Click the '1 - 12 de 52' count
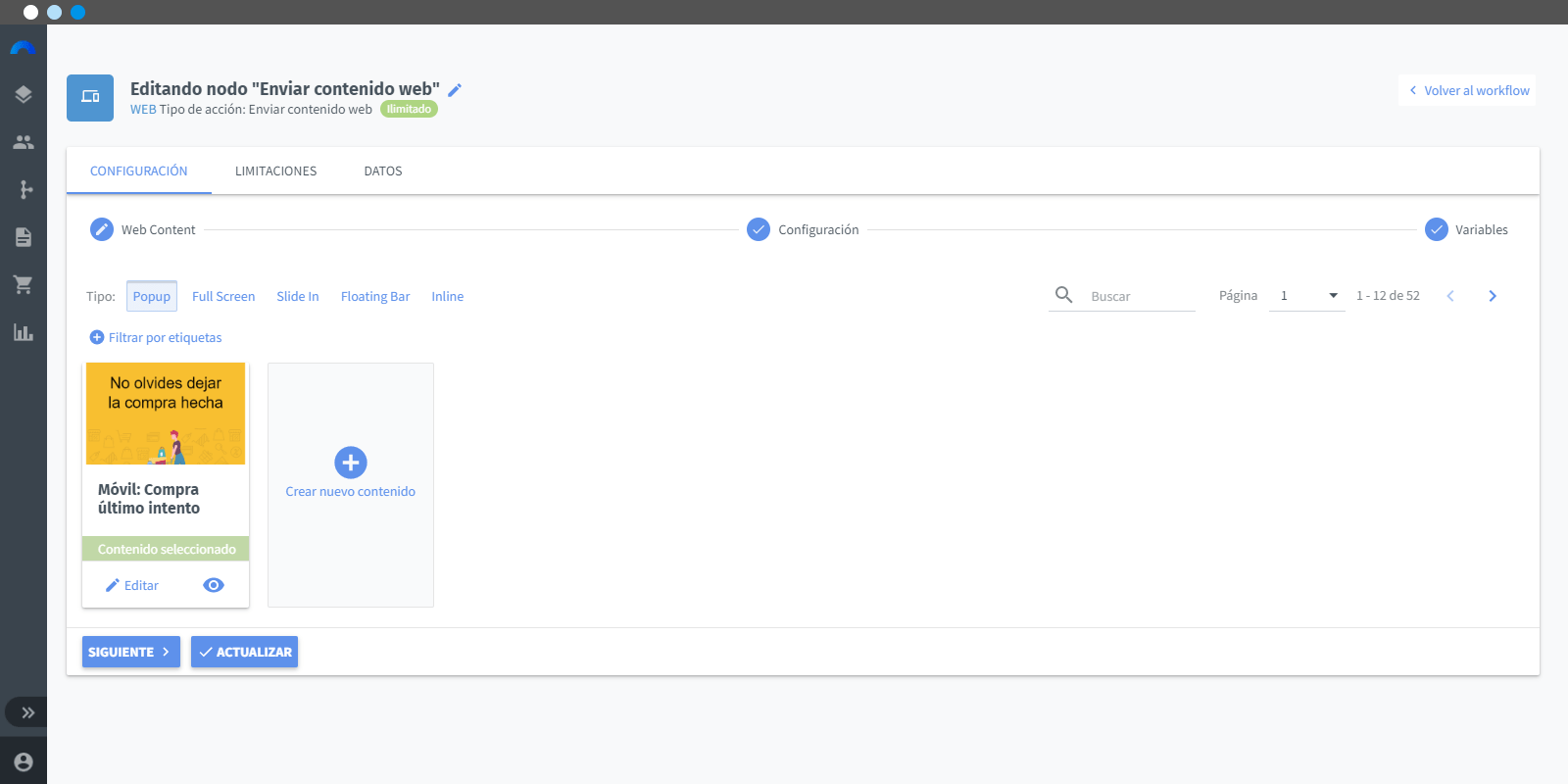 point(1388,296)
